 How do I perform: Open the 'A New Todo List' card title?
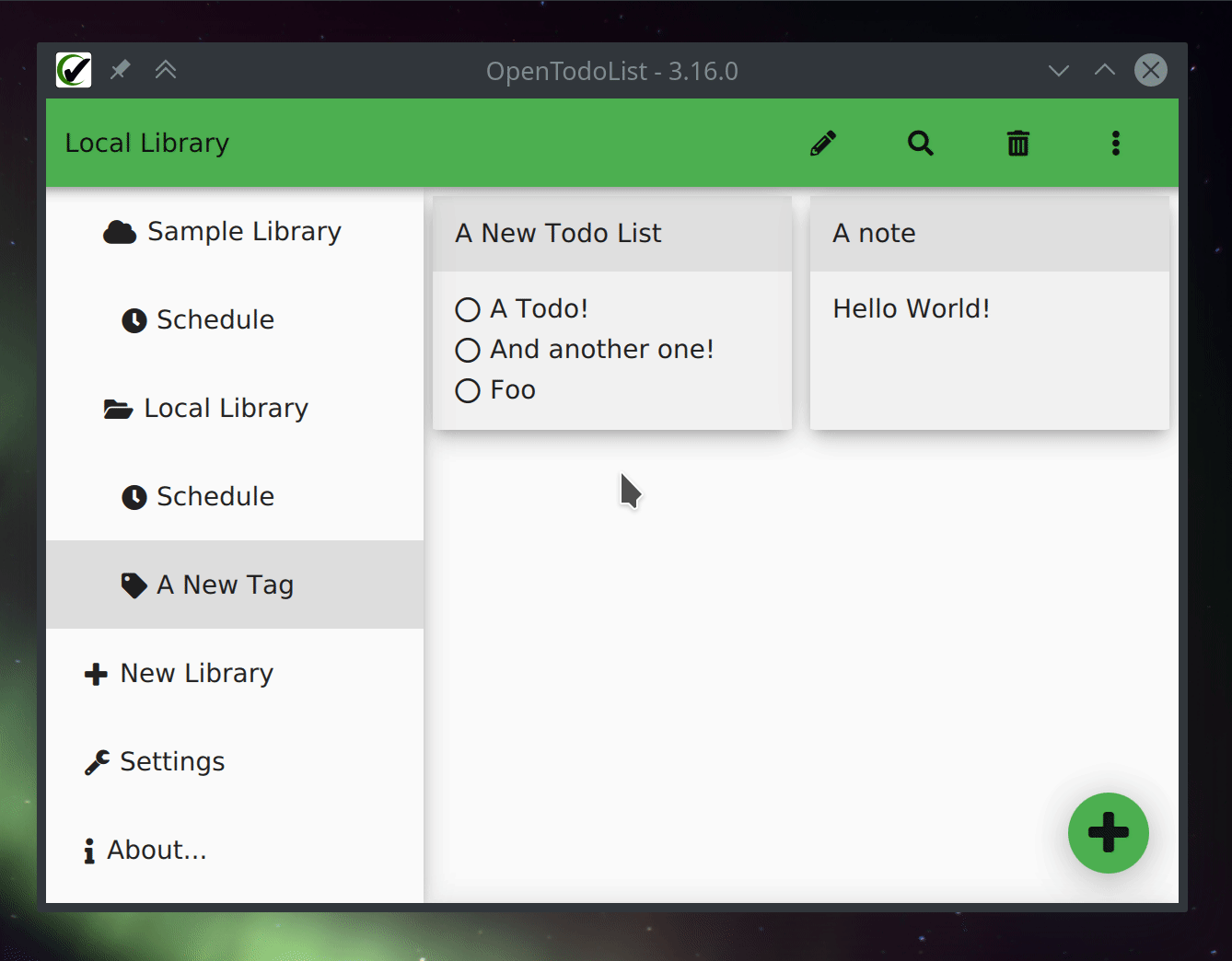click(558, 234)
